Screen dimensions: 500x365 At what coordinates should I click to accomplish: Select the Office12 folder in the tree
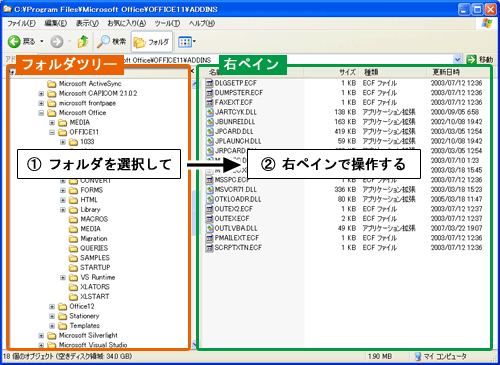point(76,306)
